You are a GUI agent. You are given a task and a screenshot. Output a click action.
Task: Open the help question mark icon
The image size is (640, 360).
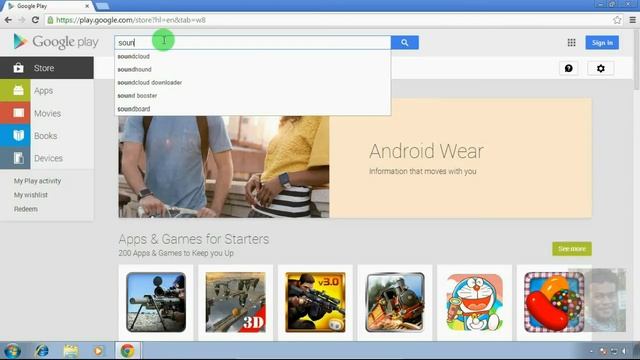pos(569,68)
